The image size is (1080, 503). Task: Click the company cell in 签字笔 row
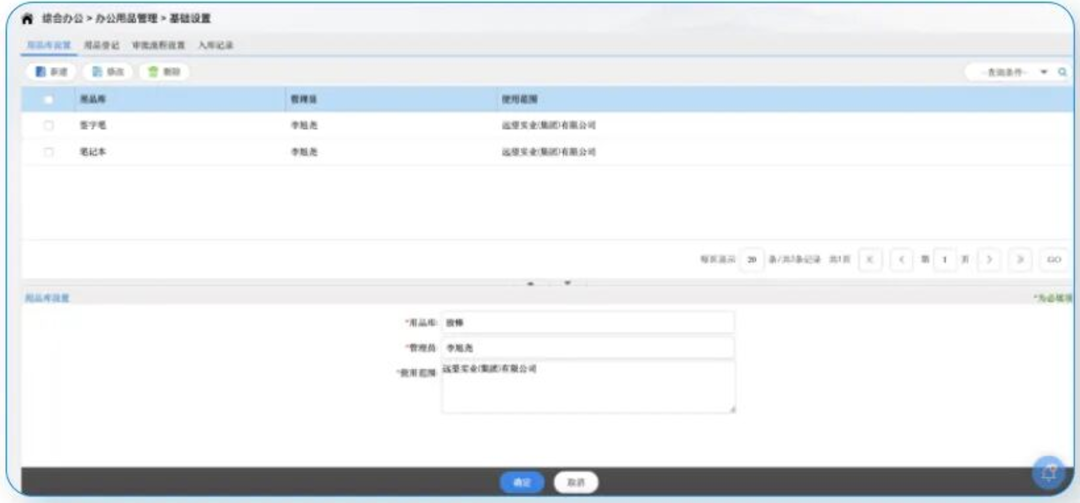click(548, 125)
